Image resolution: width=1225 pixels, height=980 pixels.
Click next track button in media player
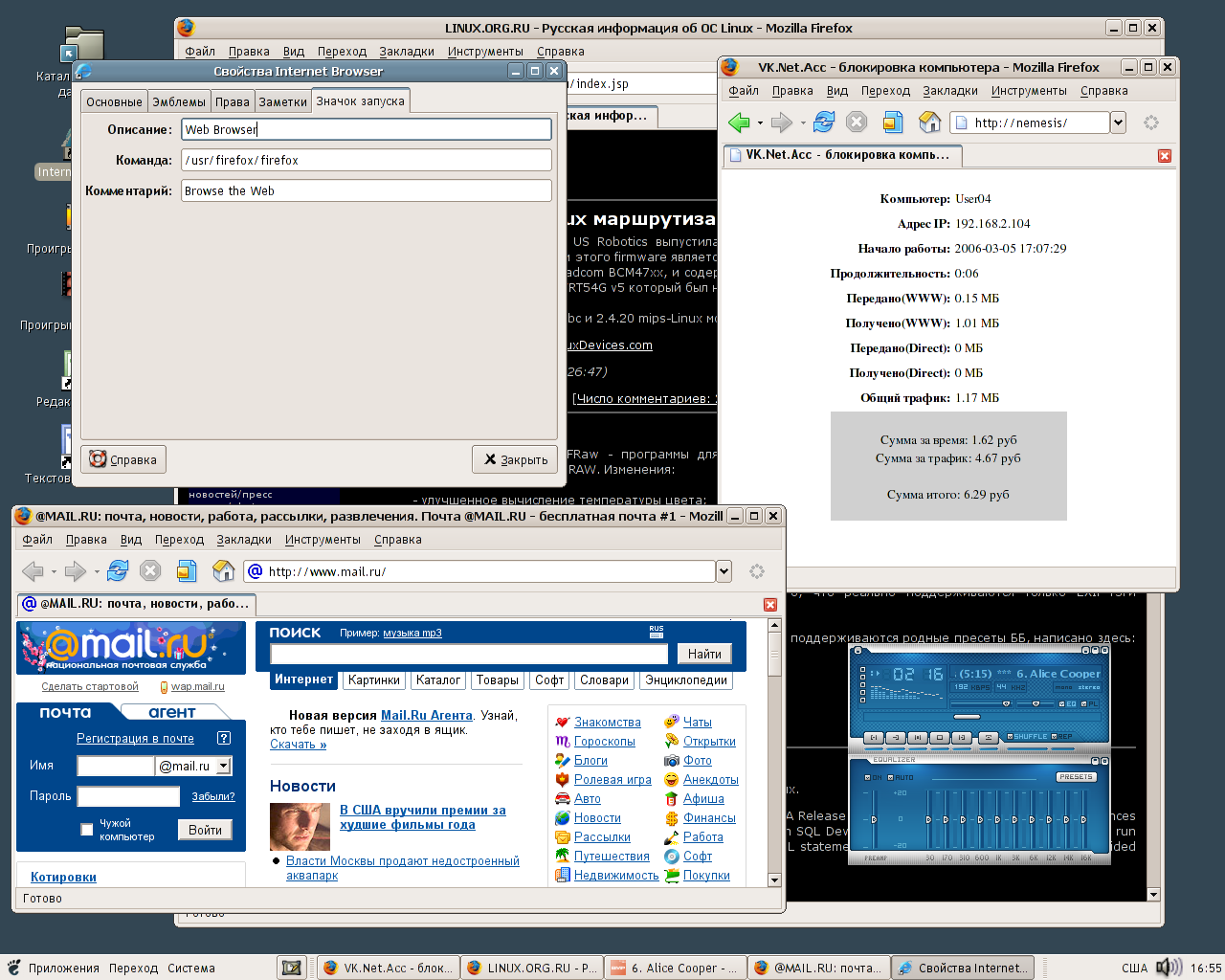click(x=962, y=738)
